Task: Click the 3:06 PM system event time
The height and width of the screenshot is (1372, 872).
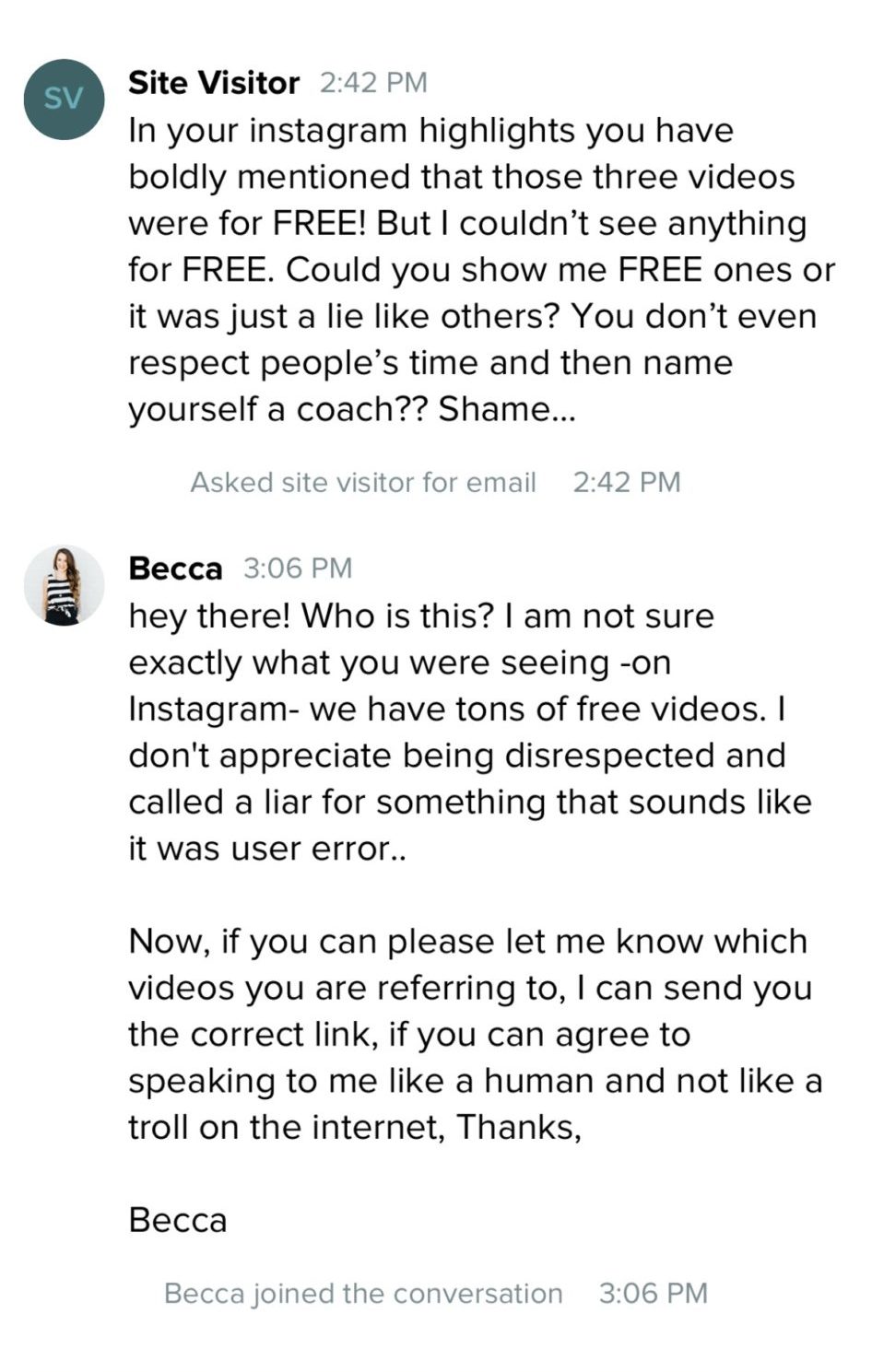Action: pyautogui.click(x=654, y=1294)
